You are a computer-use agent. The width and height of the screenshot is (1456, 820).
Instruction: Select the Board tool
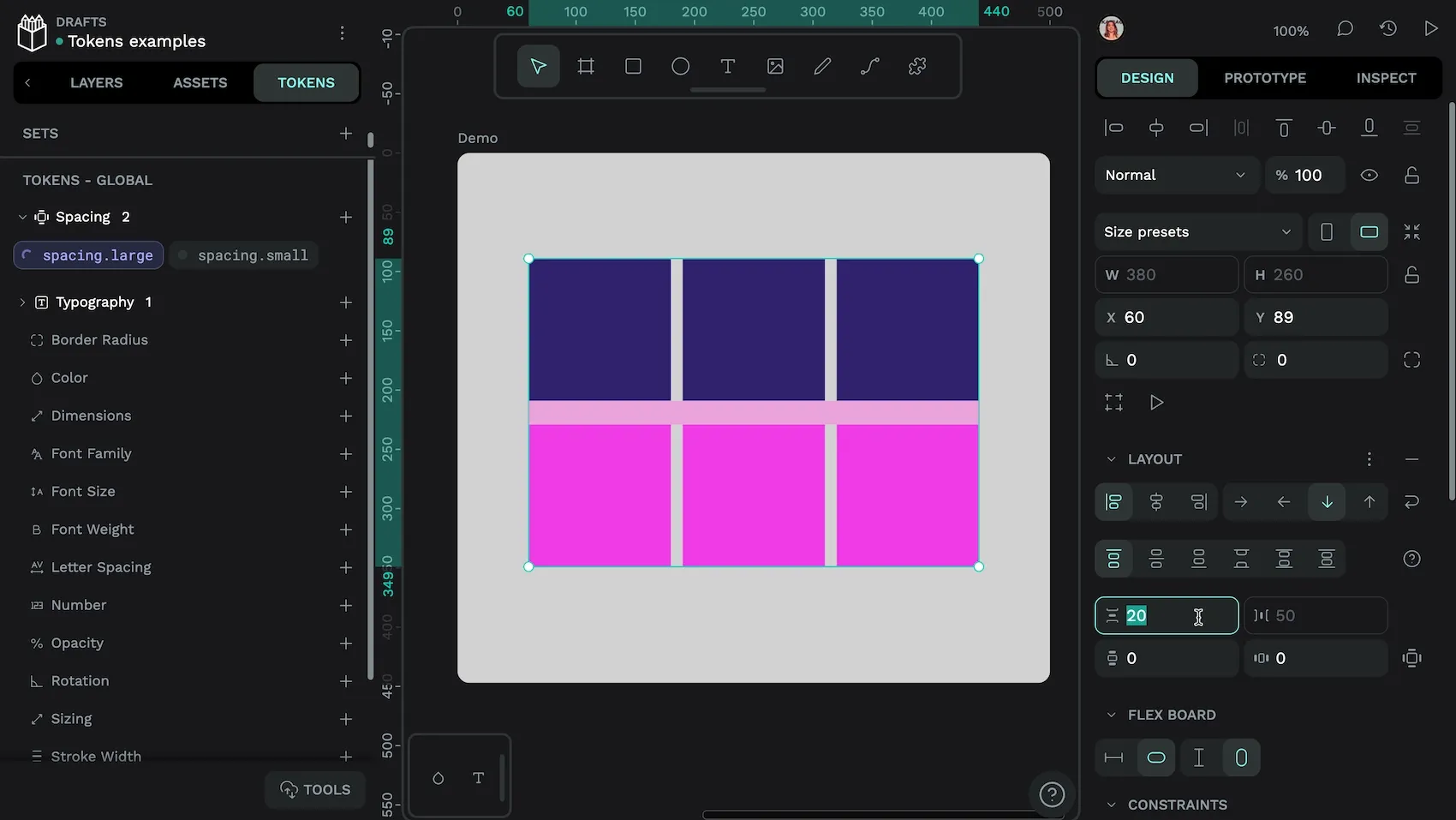[585, 65]
